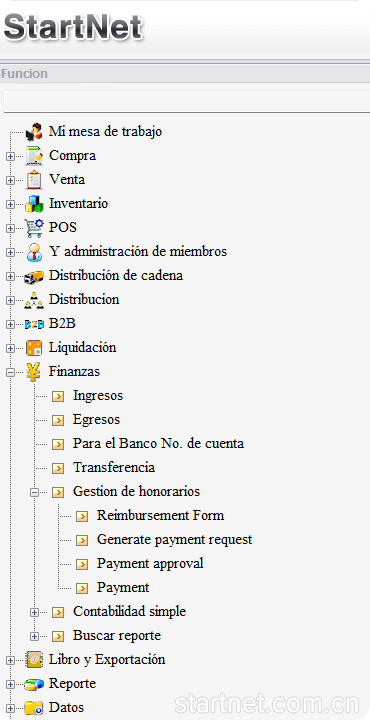Click the search field under Funcion
This screenshot has height=720, width=370.
pos(187,101)
